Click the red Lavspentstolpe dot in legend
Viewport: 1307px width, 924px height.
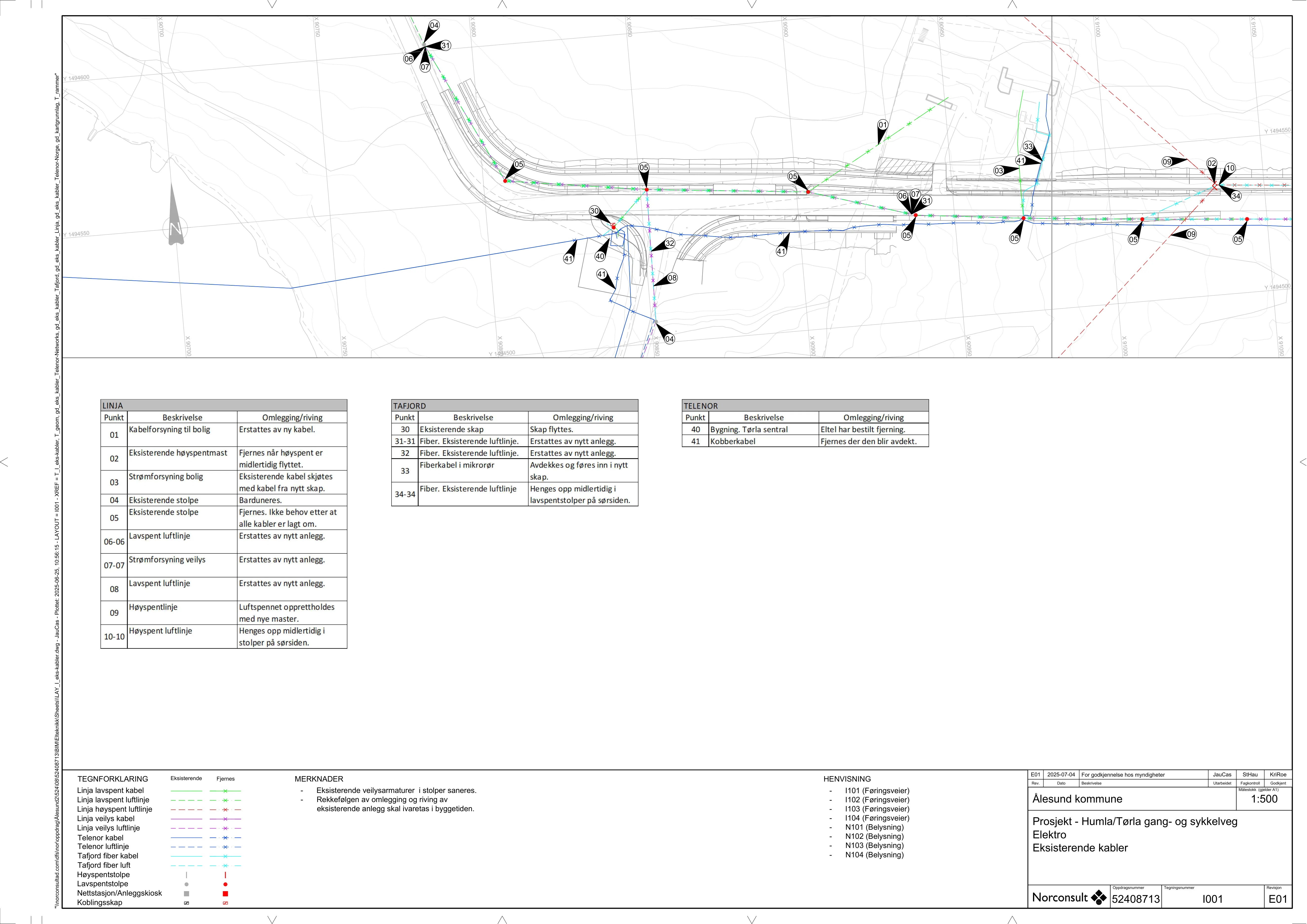pos(225,884)
